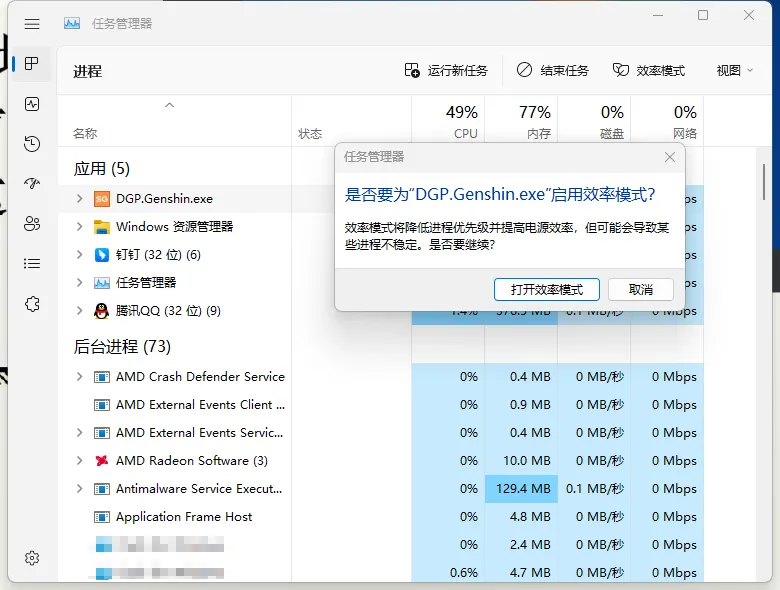Expand Antimalware Service Executable row
Screen dimensions: 780x590
(79, 489)
